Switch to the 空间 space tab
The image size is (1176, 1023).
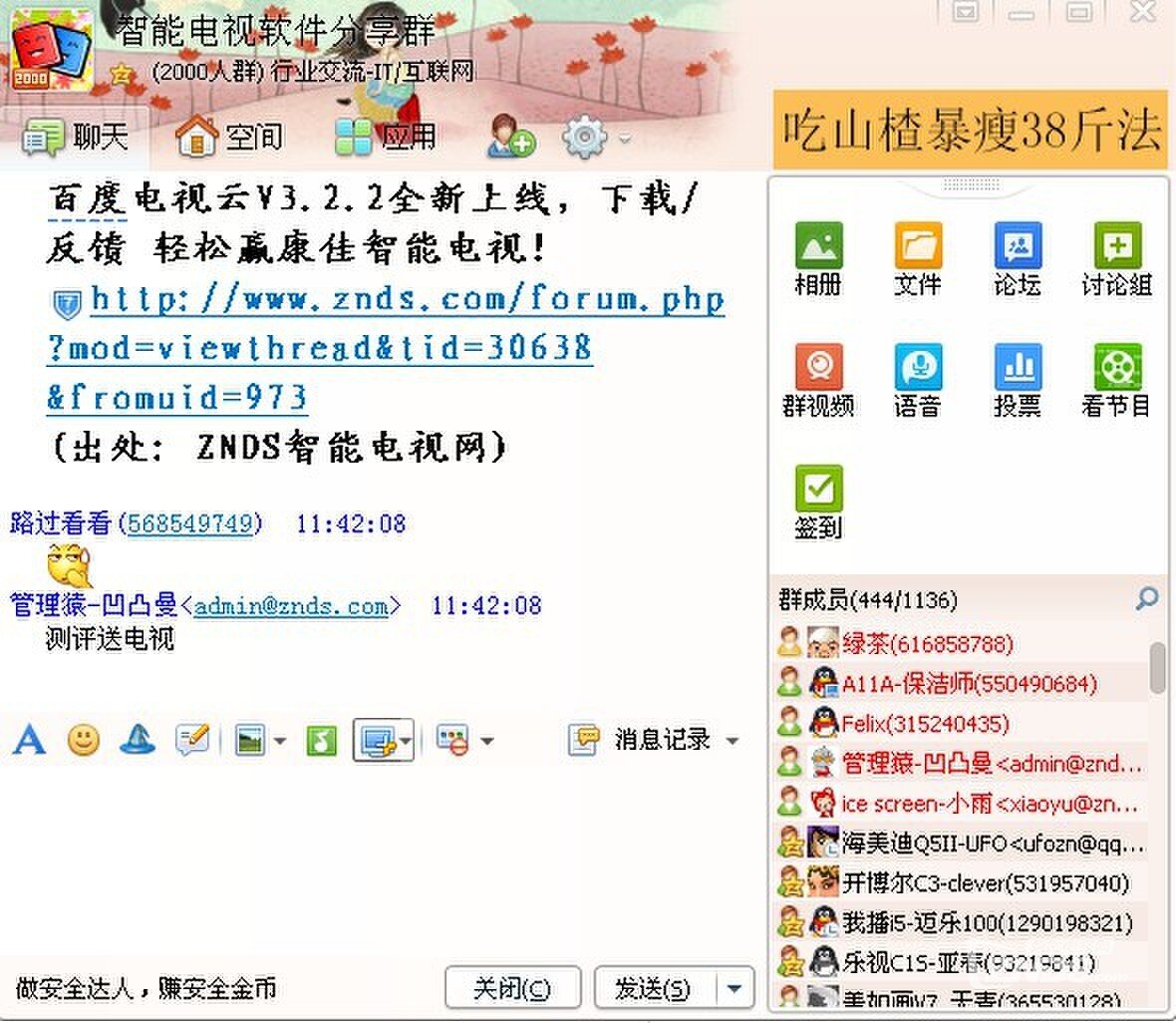click(229, 138)
